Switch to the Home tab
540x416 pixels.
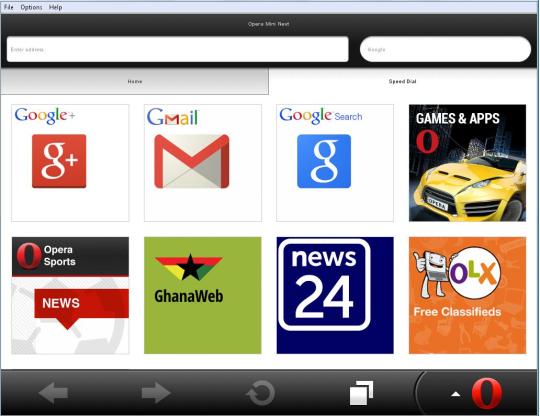point(135,81)
